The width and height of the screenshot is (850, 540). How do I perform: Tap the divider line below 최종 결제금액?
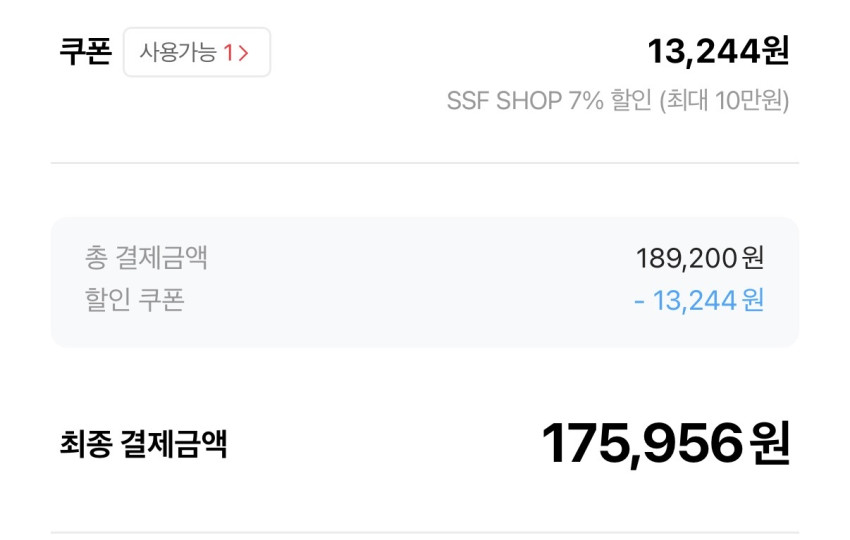(425, 532)
